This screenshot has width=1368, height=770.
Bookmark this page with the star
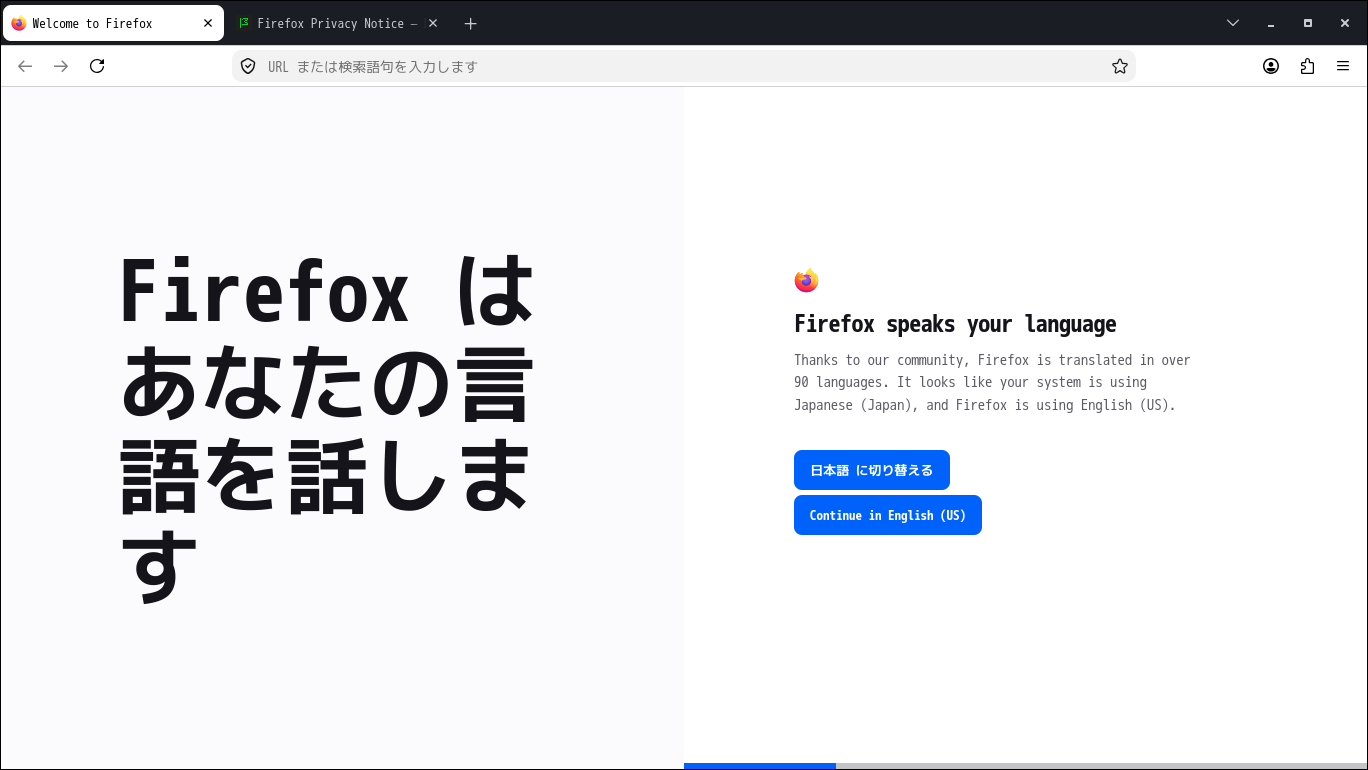coord(1120,66)
